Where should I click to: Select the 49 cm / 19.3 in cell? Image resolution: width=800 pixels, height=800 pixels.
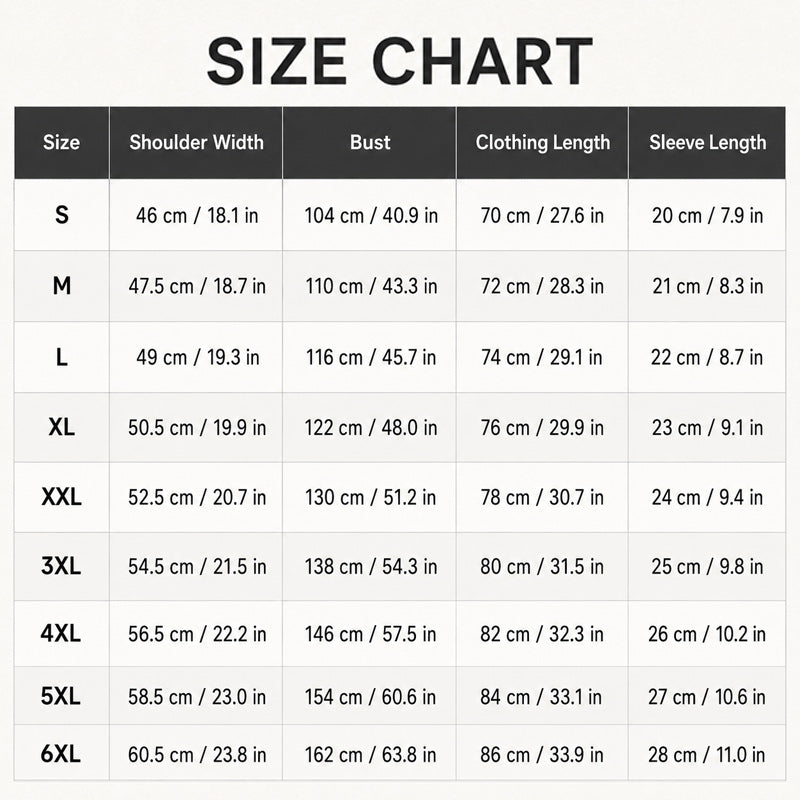click(x=197, y=357)
